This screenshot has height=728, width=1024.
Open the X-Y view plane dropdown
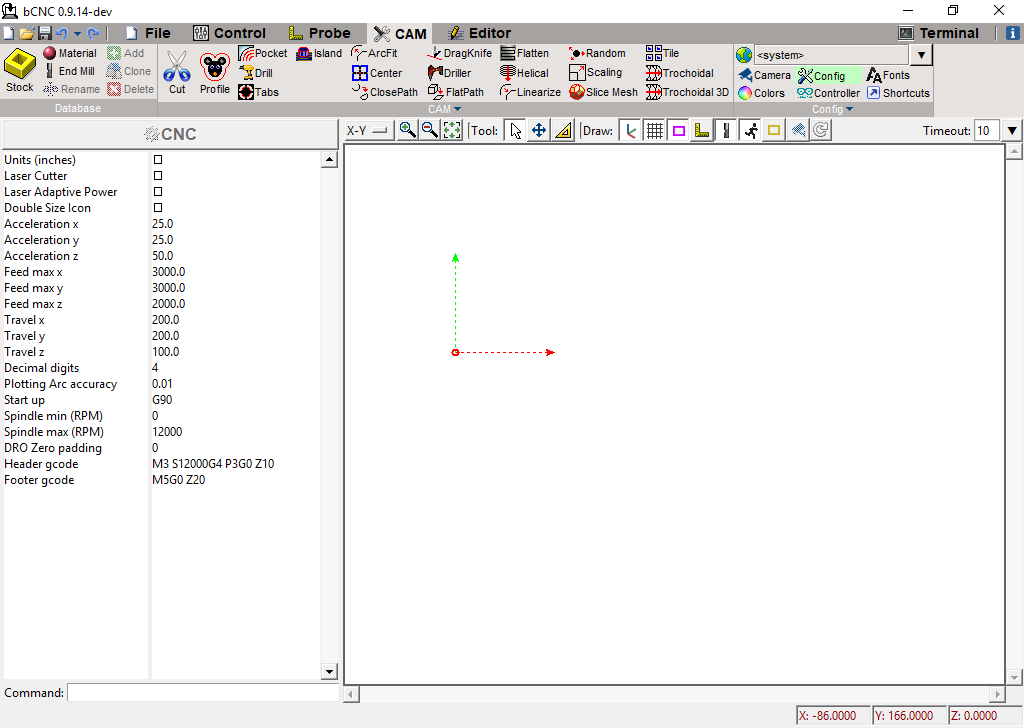(367, 129)
